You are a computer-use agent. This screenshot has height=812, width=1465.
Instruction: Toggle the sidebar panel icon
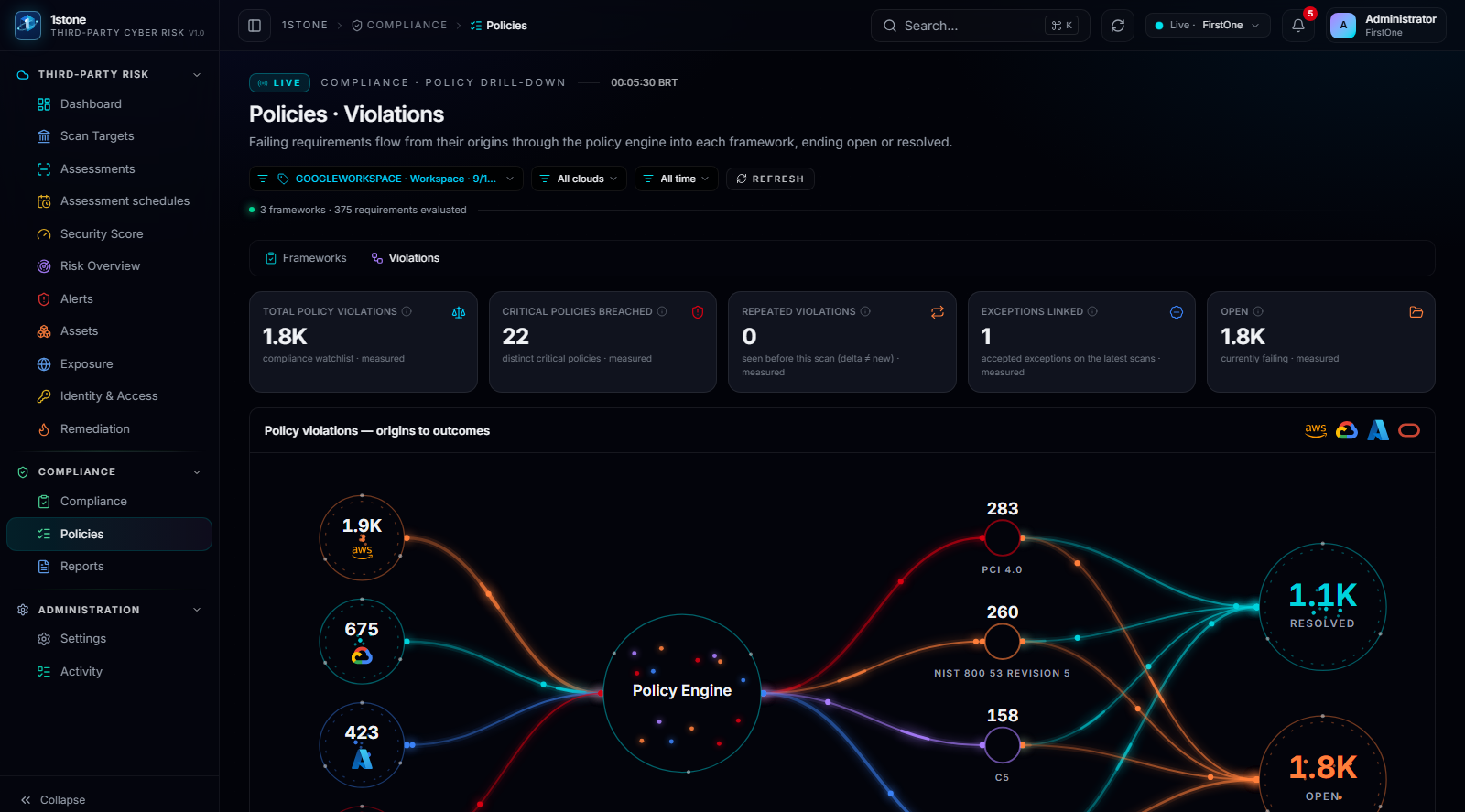[x=255, y=26]
